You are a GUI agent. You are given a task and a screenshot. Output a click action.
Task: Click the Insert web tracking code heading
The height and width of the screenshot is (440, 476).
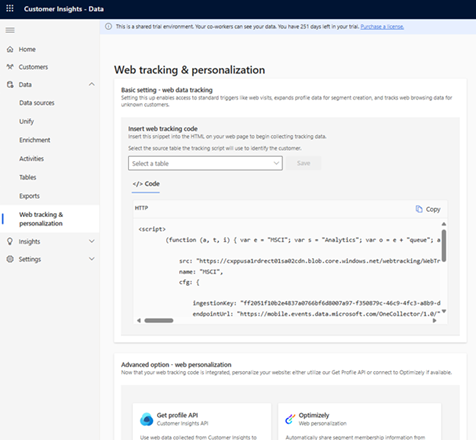(x=163, y=129)
